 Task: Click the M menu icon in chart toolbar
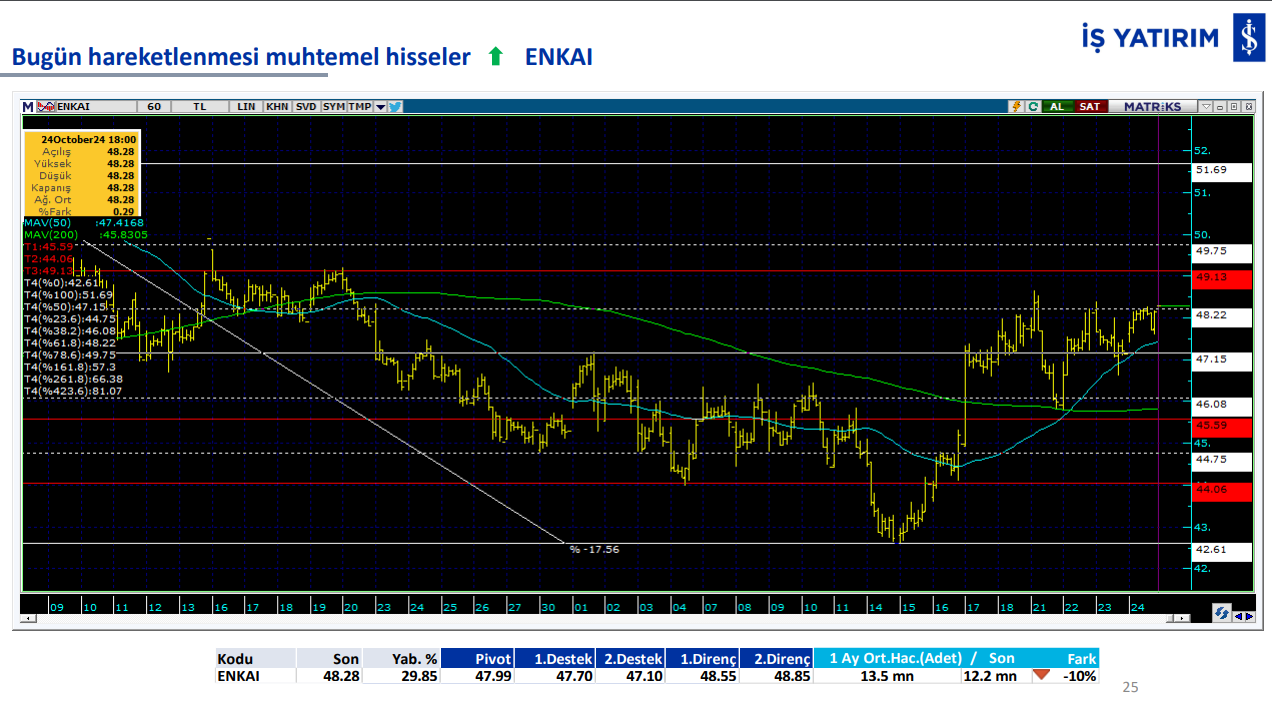point(28,106)
